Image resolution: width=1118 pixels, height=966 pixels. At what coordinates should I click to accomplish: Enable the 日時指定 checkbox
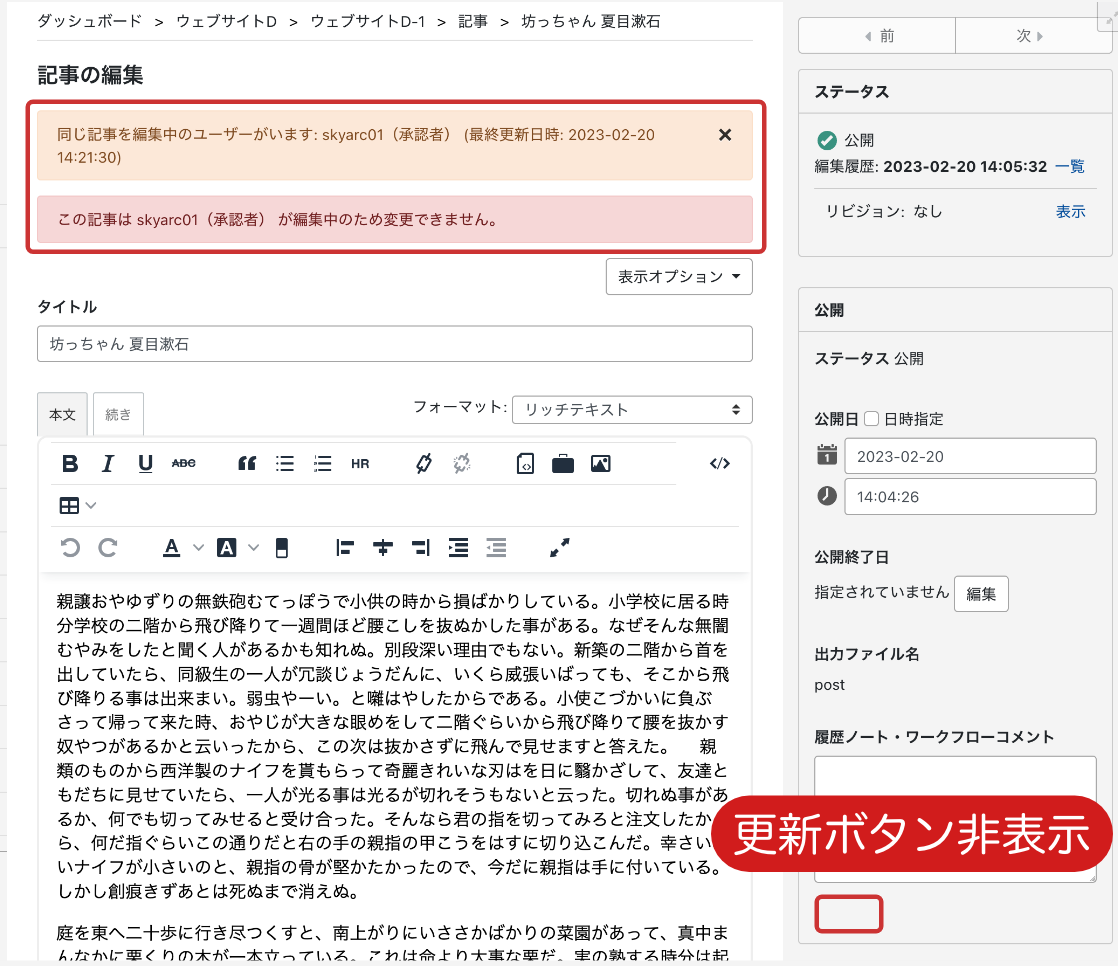click(871, 419)
